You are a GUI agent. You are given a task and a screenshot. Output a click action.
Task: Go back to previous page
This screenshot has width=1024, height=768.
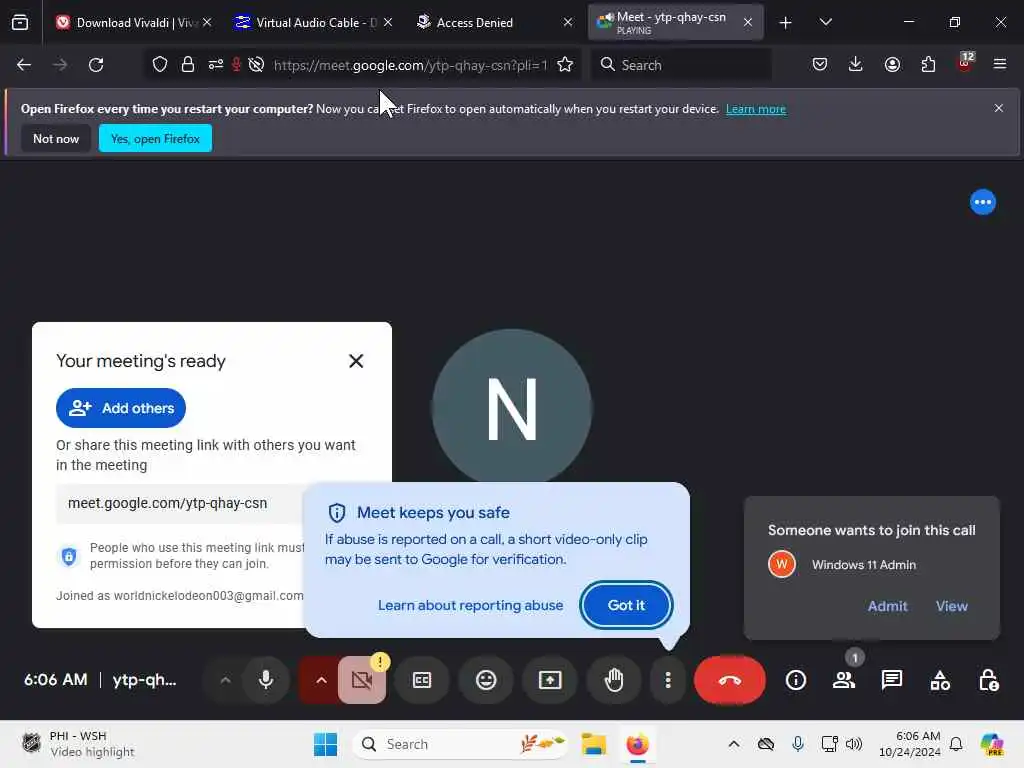coord(24,65)
